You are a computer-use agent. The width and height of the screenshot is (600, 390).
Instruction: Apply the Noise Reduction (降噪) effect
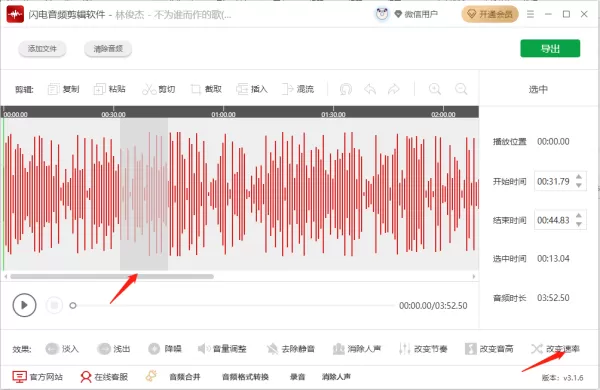165,349
